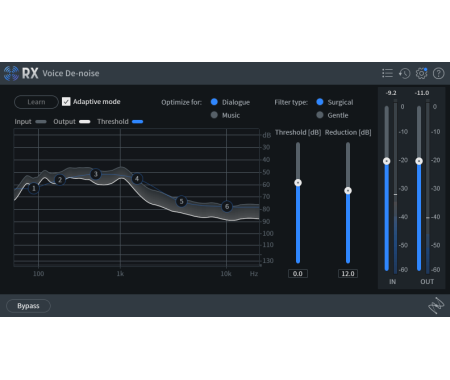The height and width of the screenshot is (380, 450).
Task: Select threshold node 3 on the curve
Action: tap(96, 174)
